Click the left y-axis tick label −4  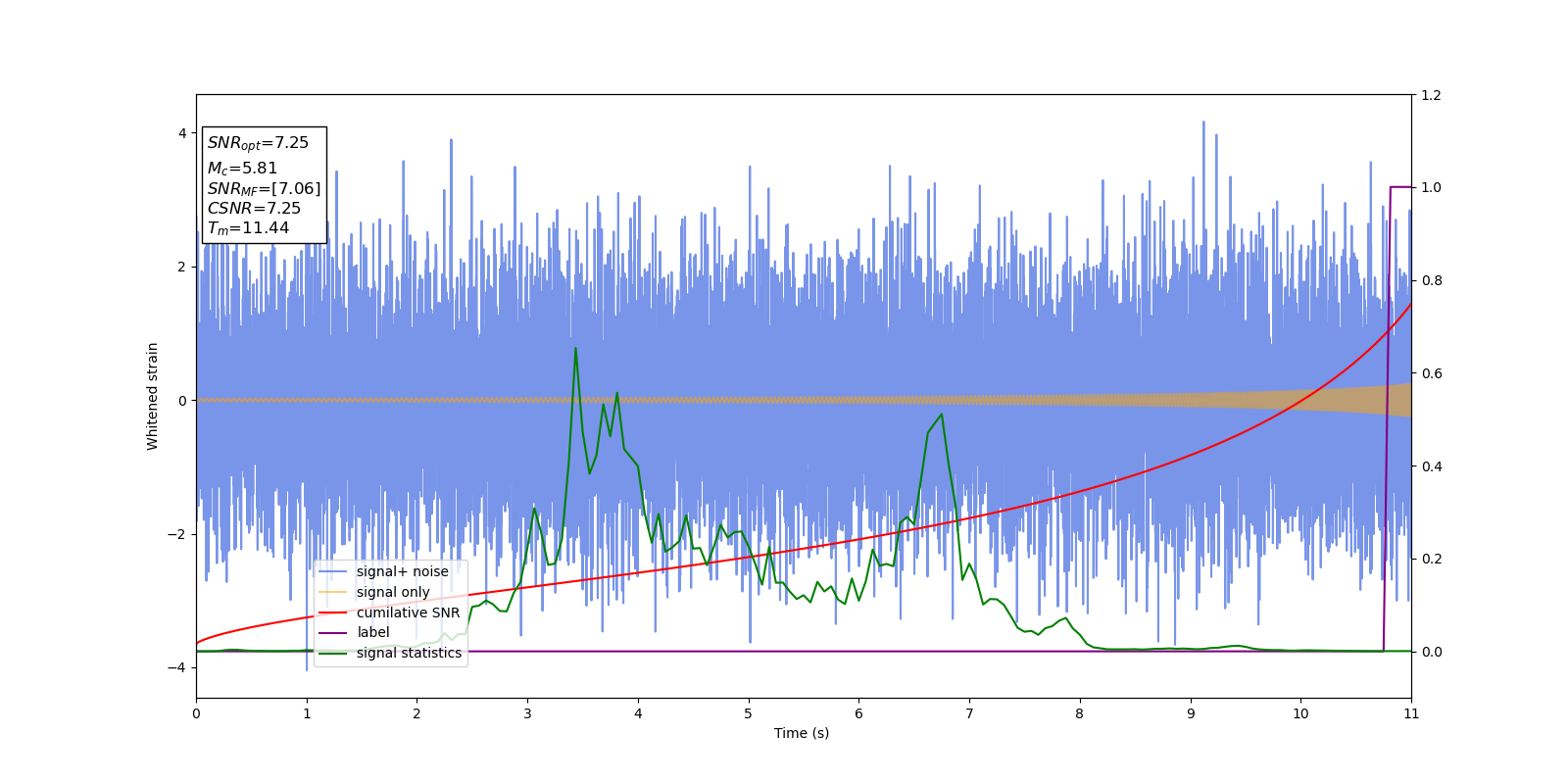176,667
